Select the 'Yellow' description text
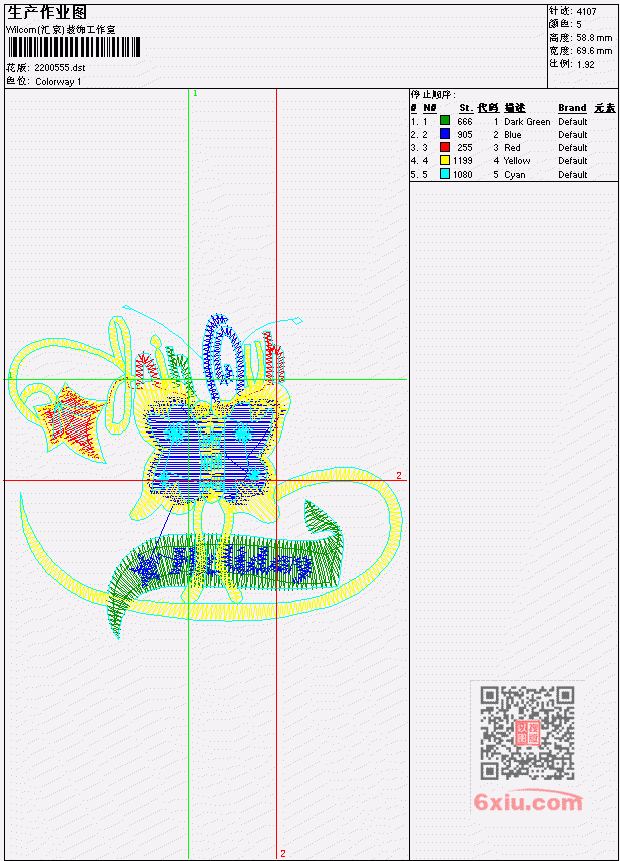This screenshot has height=861, width=620. 517,161
